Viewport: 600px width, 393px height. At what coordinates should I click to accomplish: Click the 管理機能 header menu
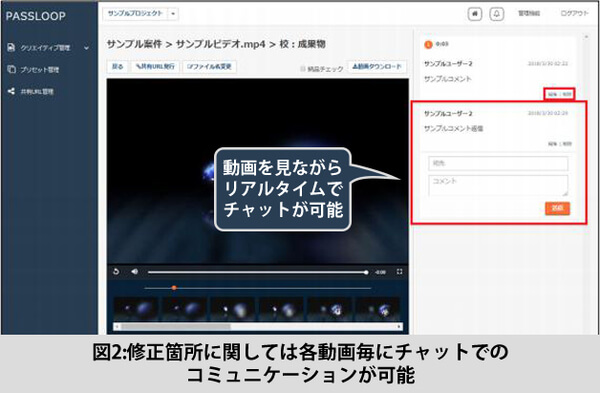pos(529,13)
